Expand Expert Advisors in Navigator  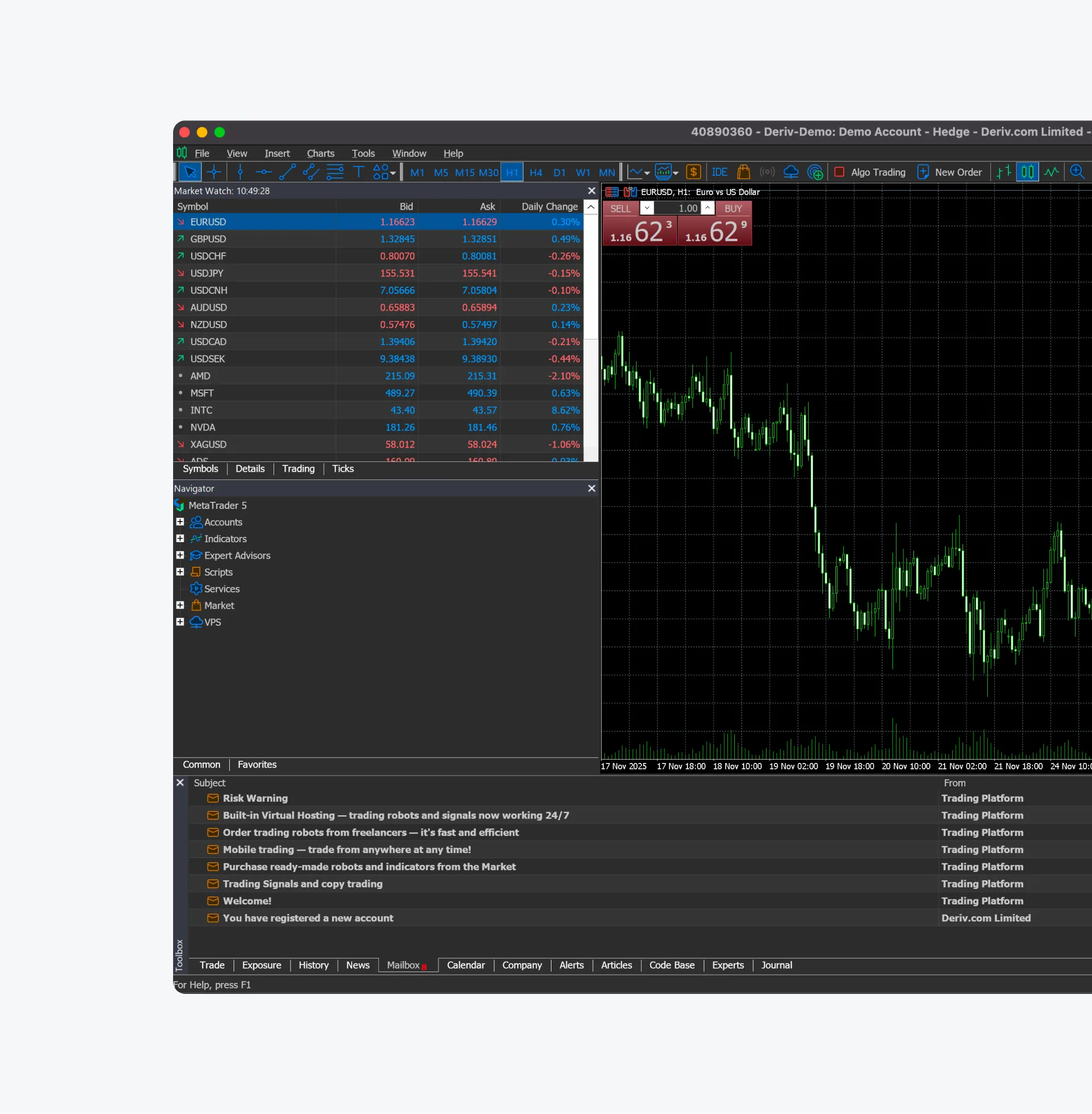180,555
